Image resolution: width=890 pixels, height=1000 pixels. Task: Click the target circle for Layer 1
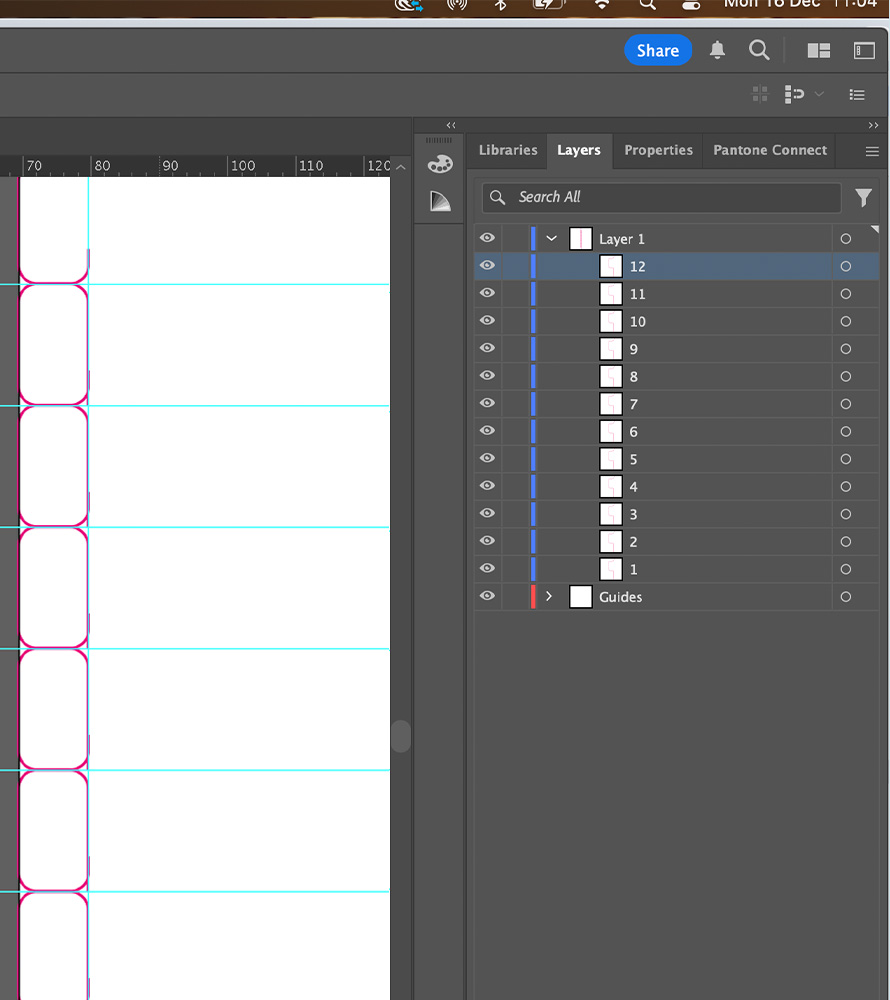845,239
